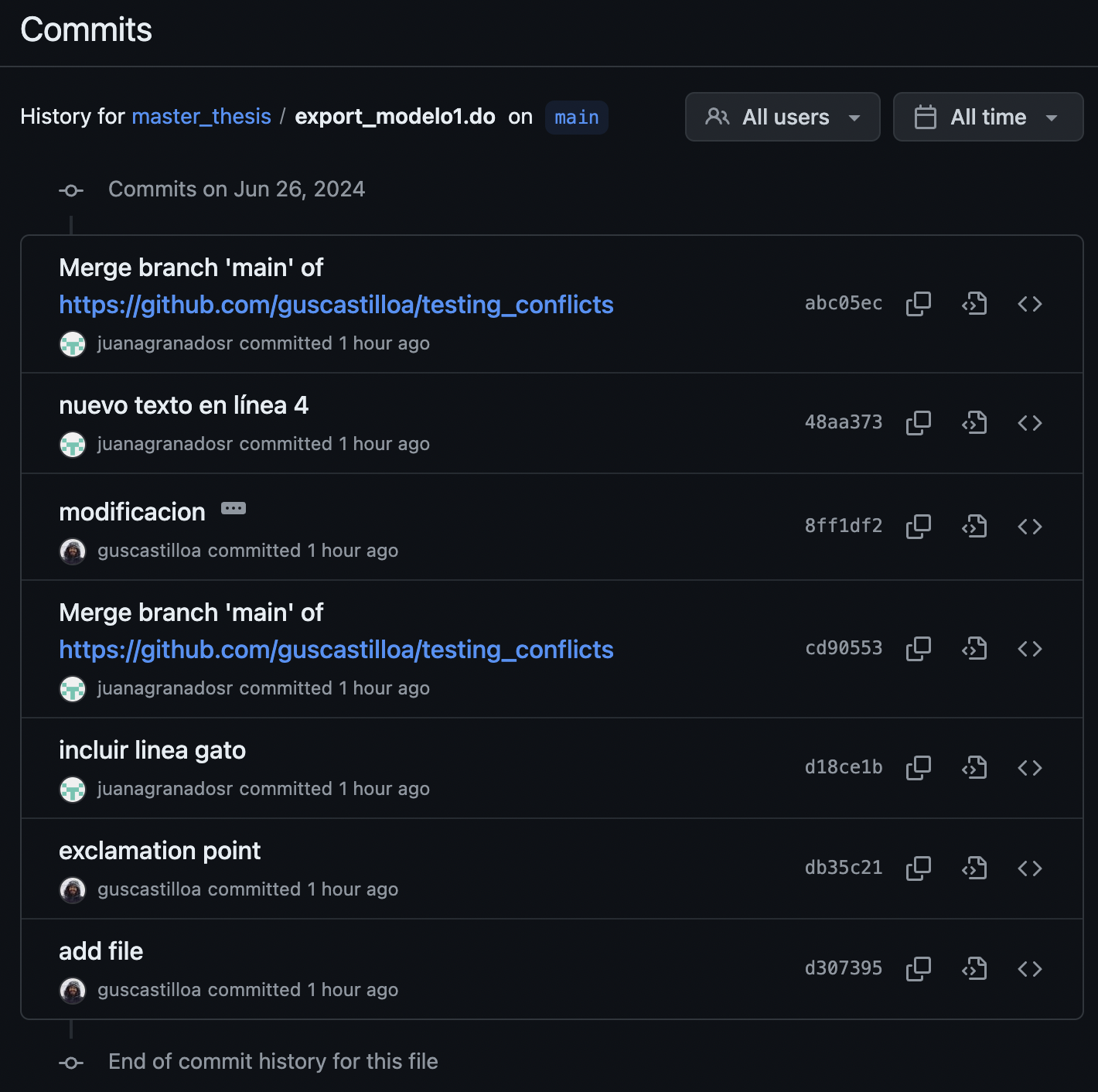Copy full SHA for commit d307395
Image resolution: width=1098 pixels, height=1092 pixels.
[x=918, y=969]
